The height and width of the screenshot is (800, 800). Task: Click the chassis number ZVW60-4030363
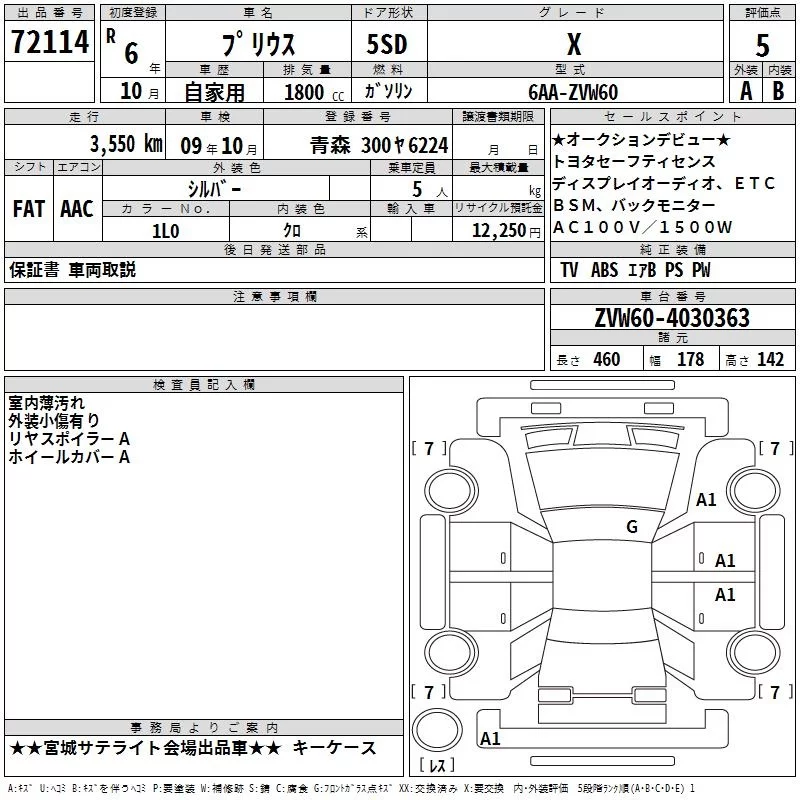[x=672, y=318]
